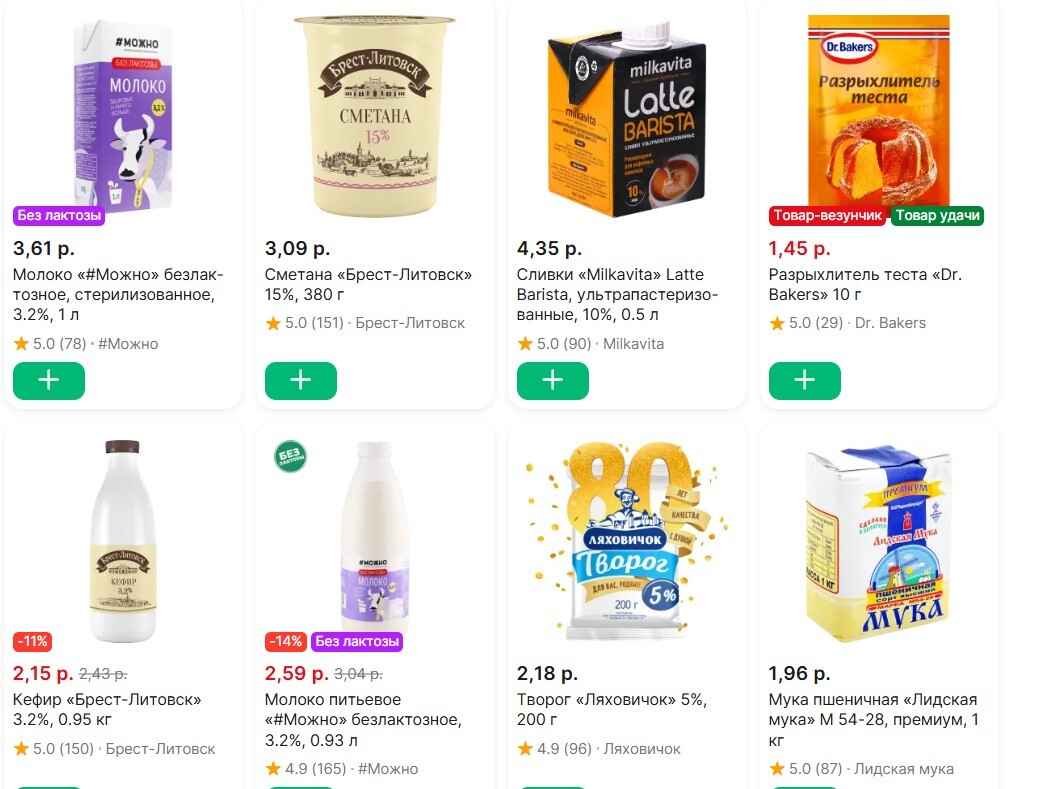Add Milkavita Latte Barista cream to cart

point(553,381)
